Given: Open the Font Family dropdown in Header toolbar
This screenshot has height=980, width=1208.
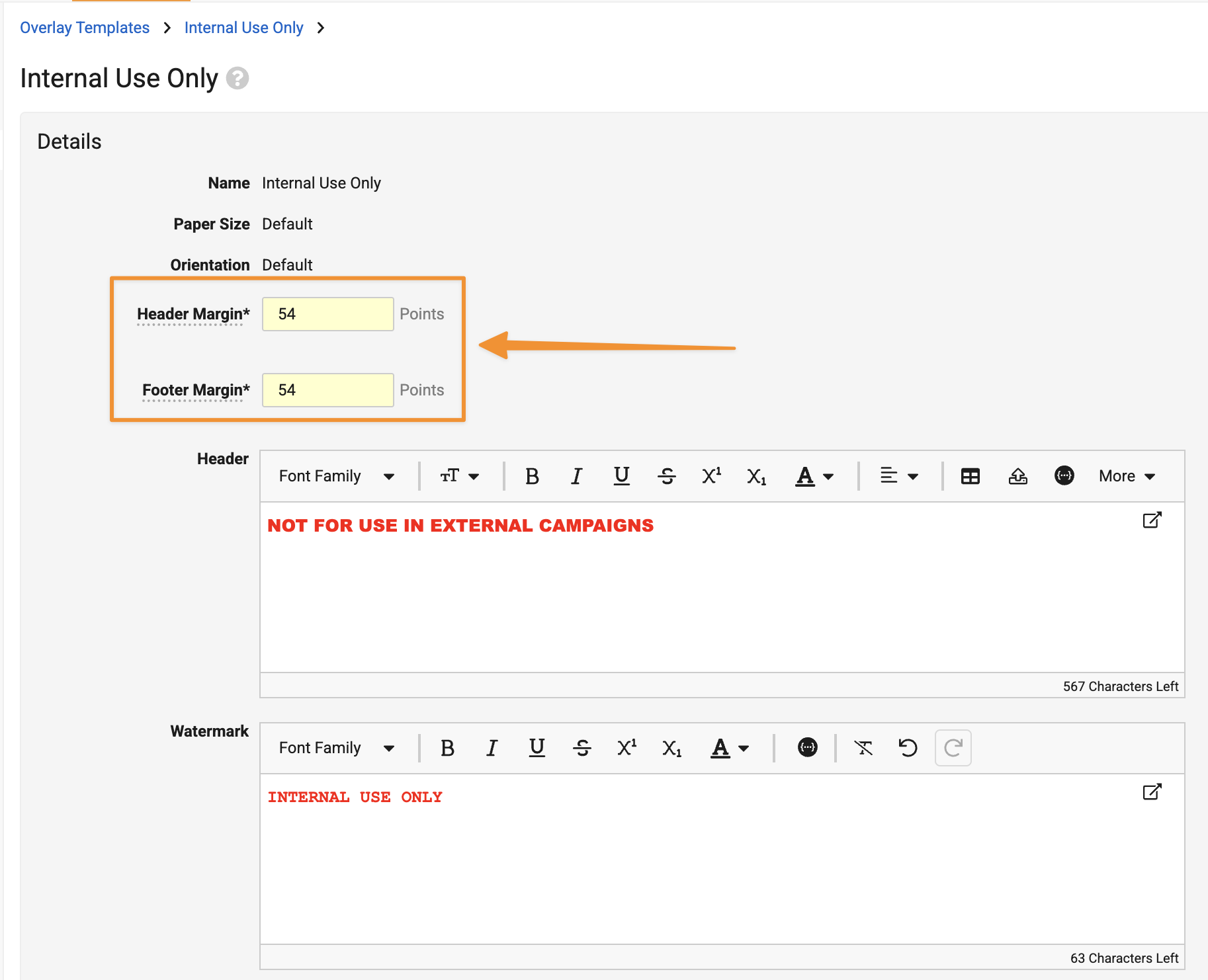Looking at the screenshot, I should pyautogui.click(x=337, y=476).
